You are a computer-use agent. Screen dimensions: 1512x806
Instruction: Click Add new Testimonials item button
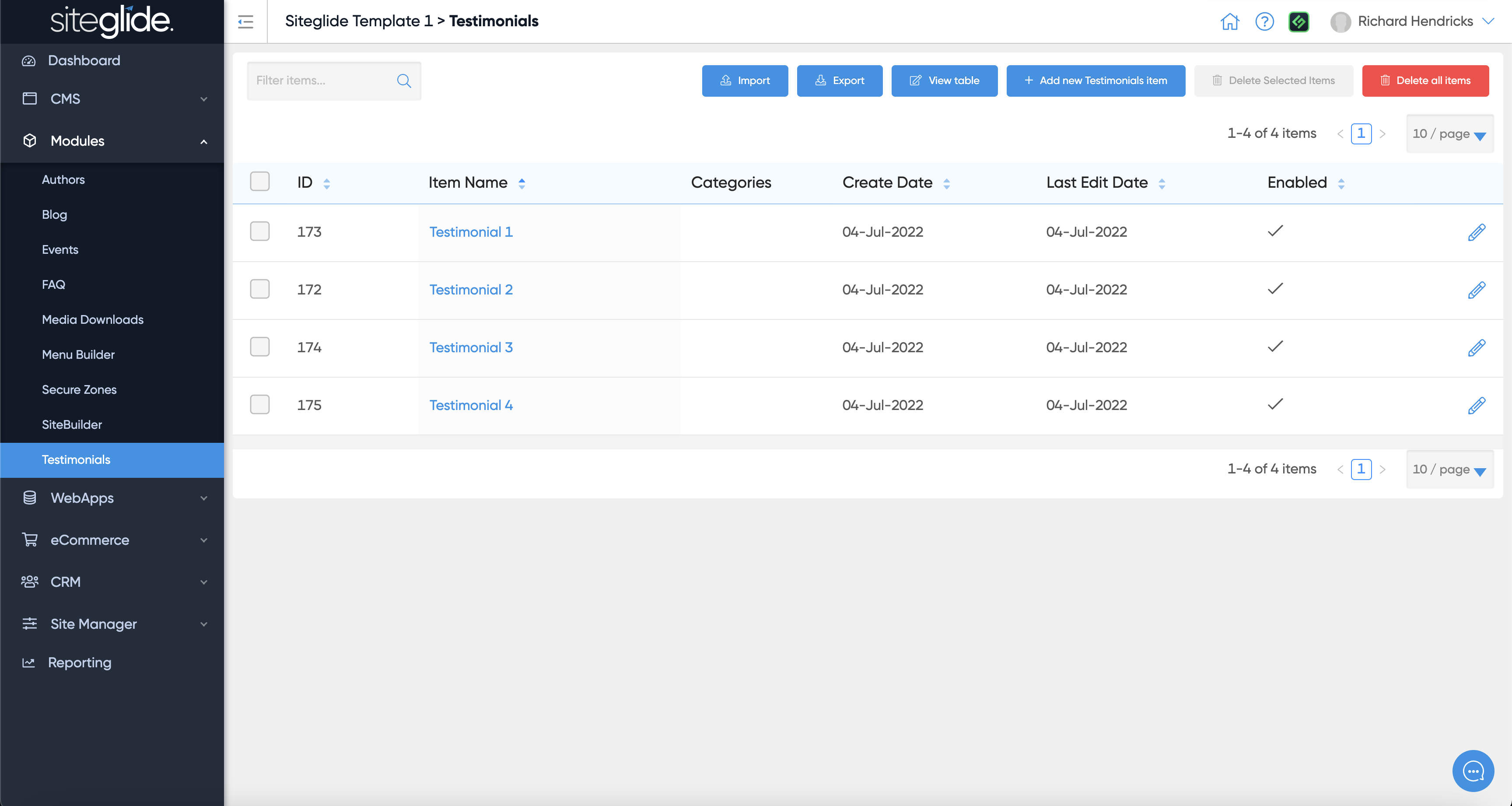tap(1095, 81)
